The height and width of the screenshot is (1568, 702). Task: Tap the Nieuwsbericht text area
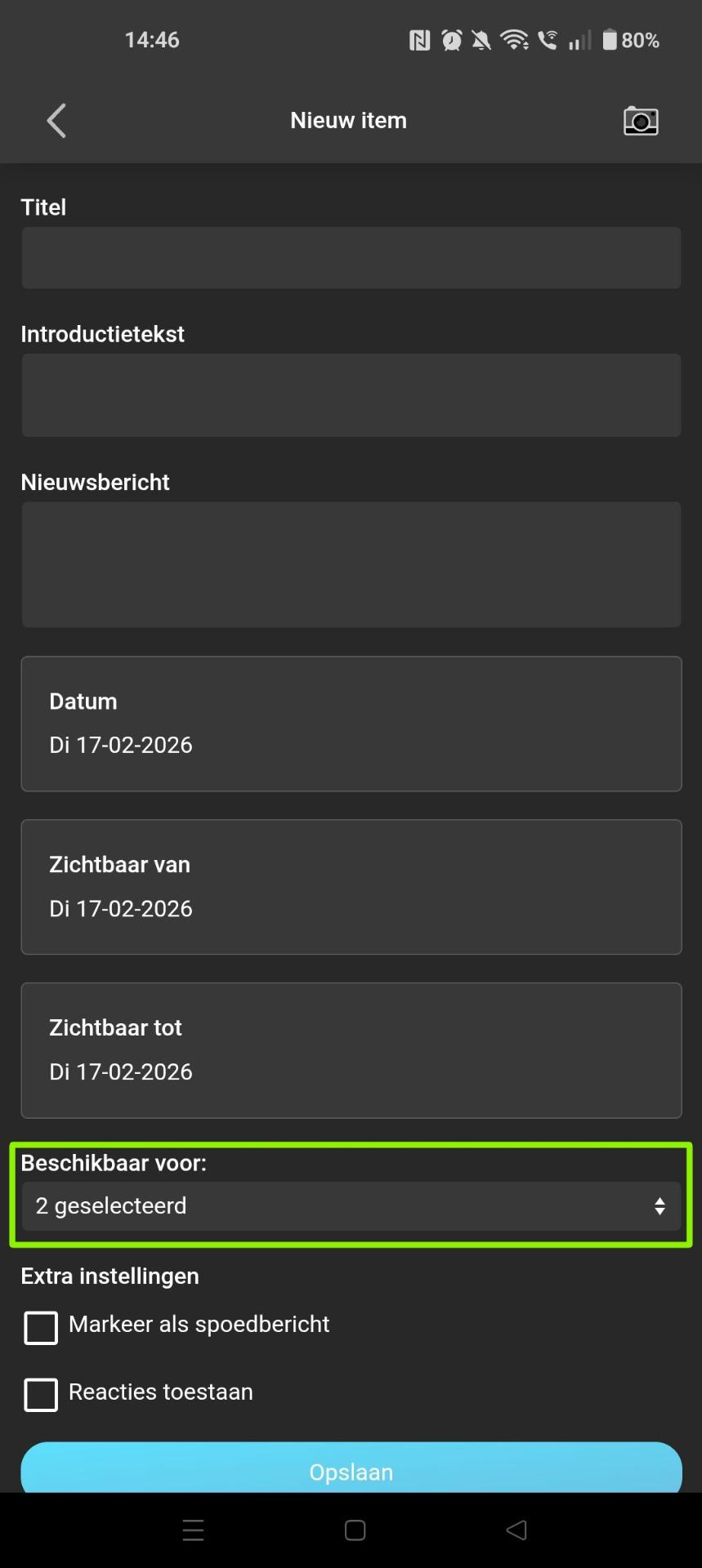point(351,564)
